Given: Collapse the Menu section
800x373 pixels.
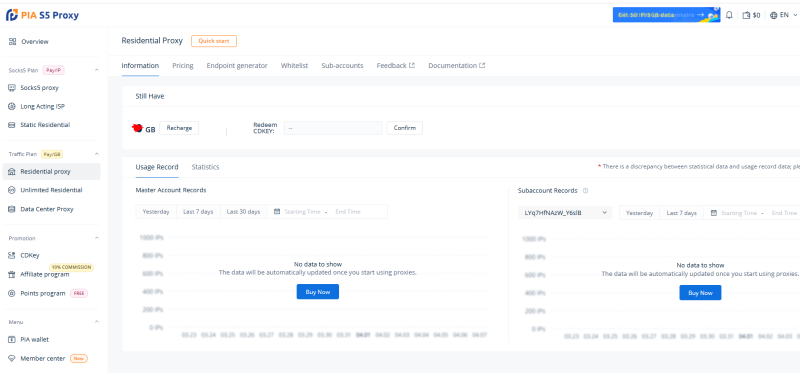Looking at the screenshot, I should 97,321.
